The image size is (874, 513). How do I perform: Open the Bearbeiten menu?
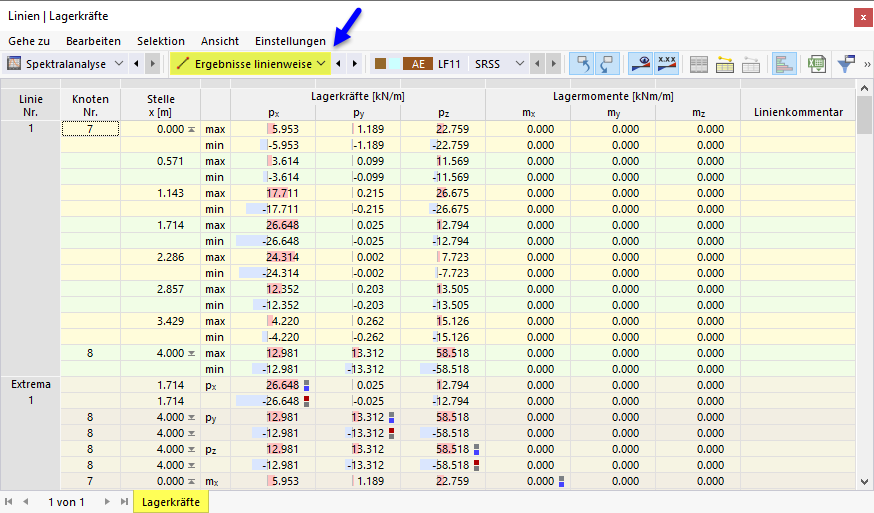pos(93,41)
